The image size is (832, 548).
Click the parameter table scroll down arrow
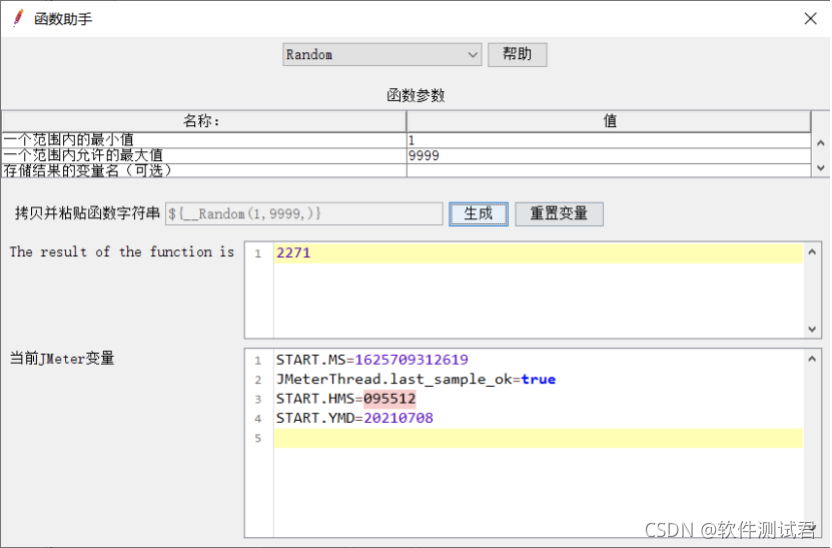821,168
